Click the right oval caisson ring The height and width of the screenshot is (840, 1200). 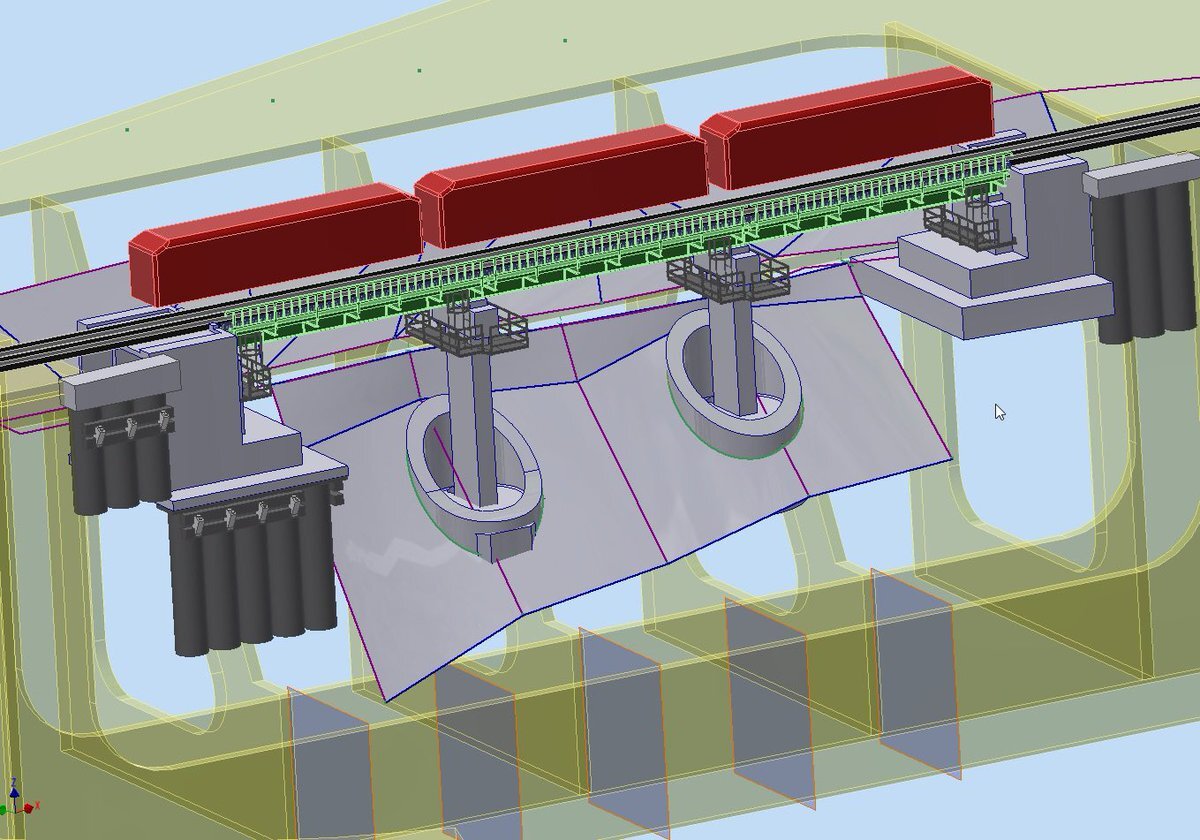[x=734, y=382]
